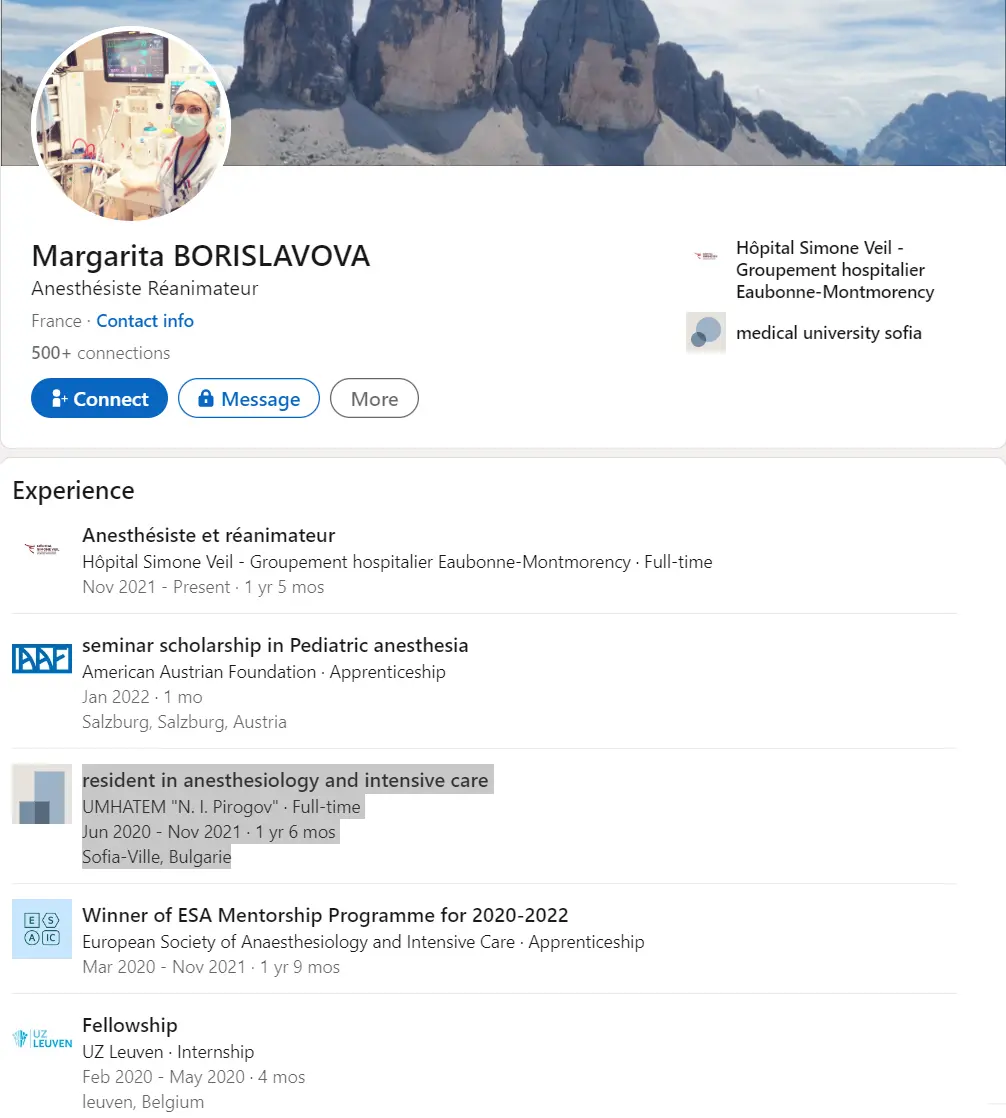
Task: Click the medical university sofia logo icon
Action: 706,332
